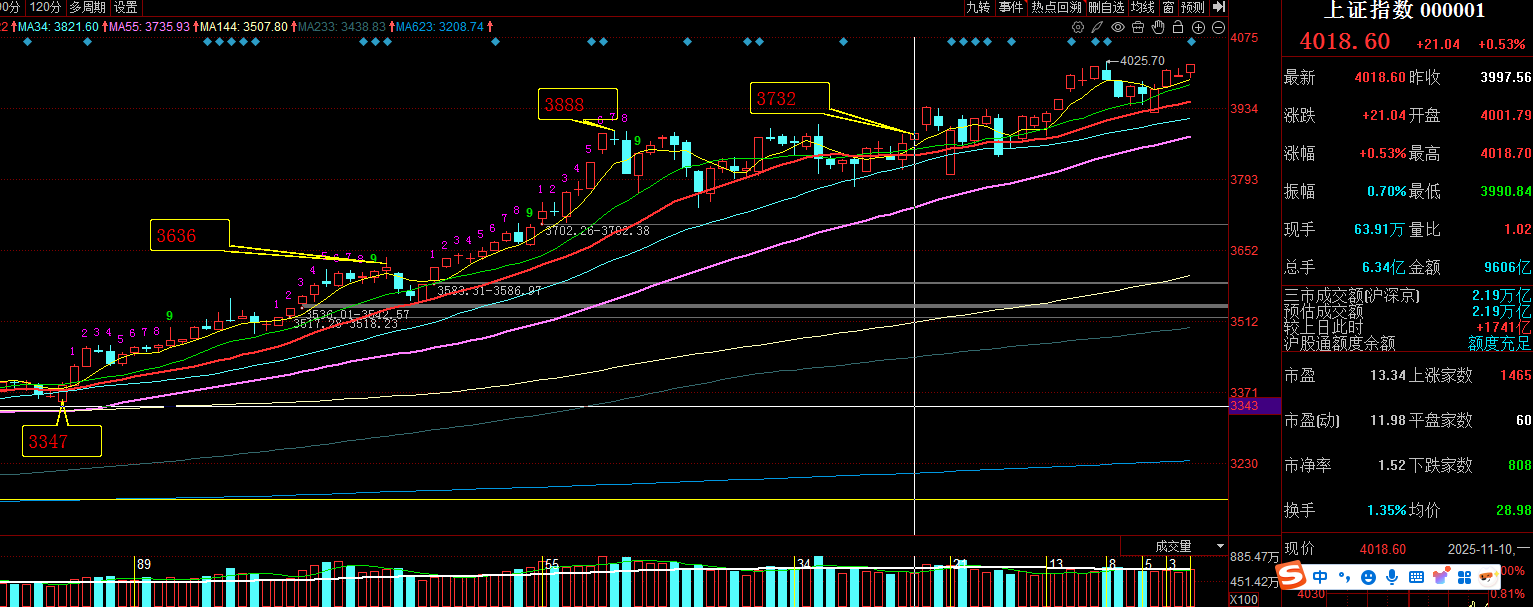Open the 设置 settings tab

pos(126,7)
